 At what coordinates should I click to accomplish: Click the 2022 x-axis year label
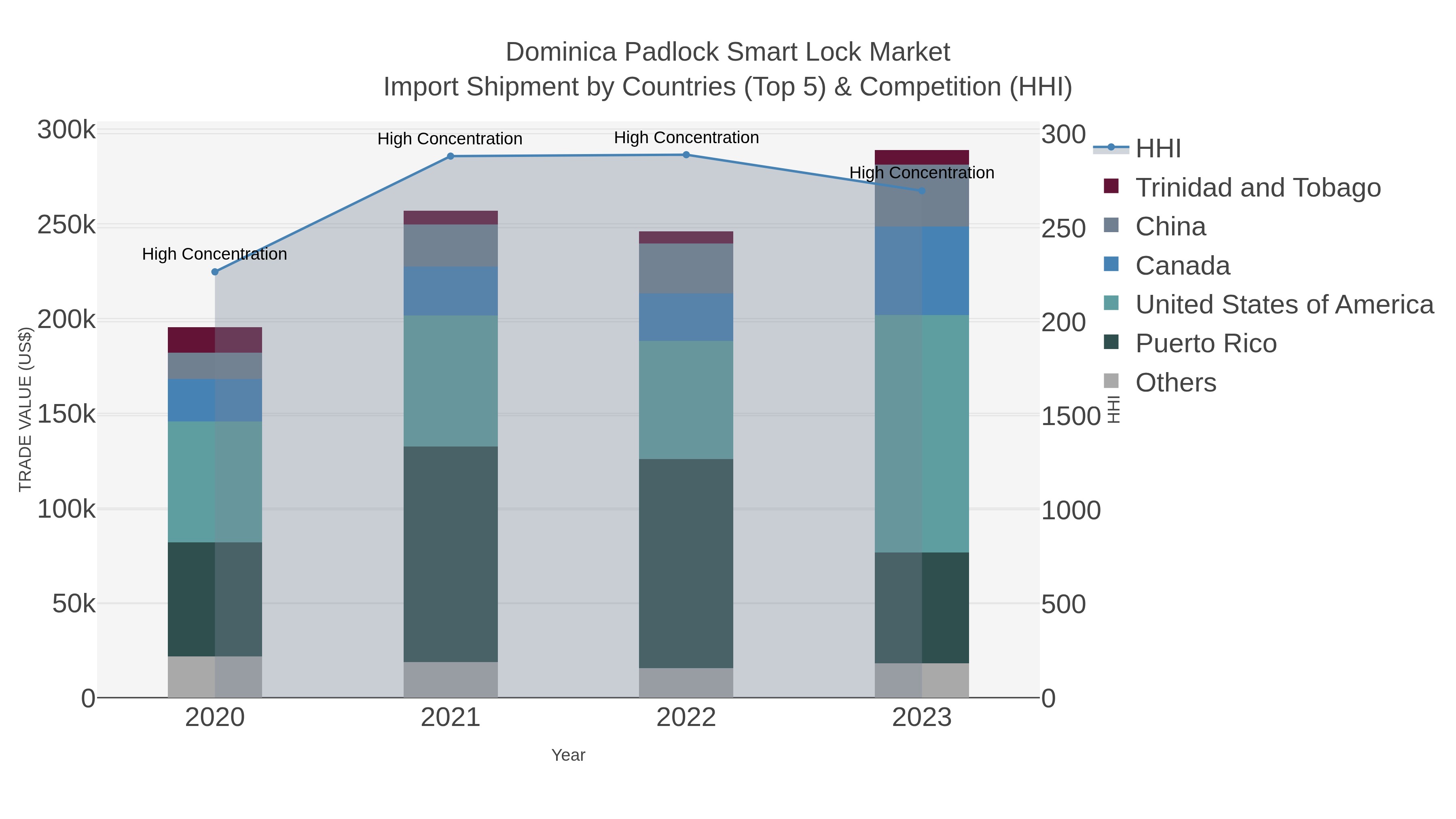tap(686, 718)
